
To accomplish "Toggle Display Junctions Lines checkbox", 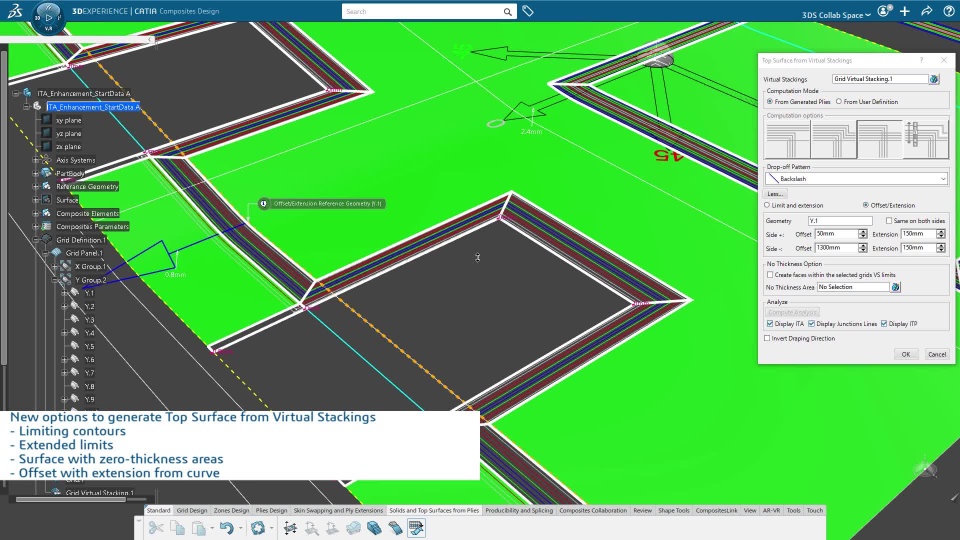I will (x=811, y=324).
